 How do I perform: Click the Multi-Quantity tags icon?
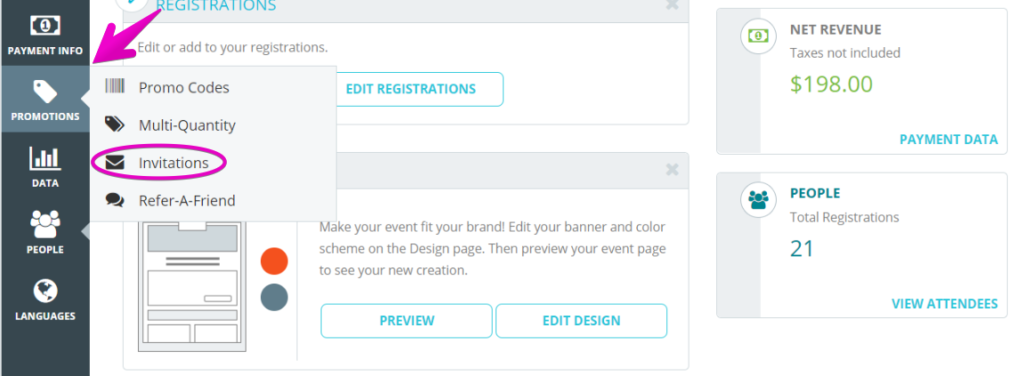pyautogui.click(x=115, y=125)
